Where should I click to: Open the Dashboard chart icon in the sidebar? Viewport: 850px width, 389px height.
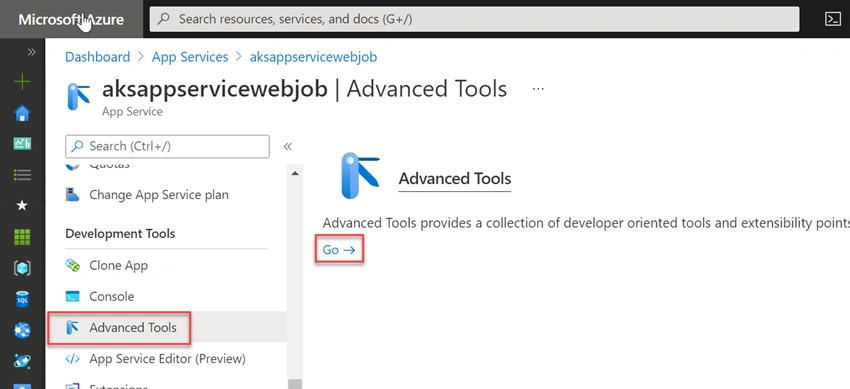pyautogui.click(x=22, y=144)
